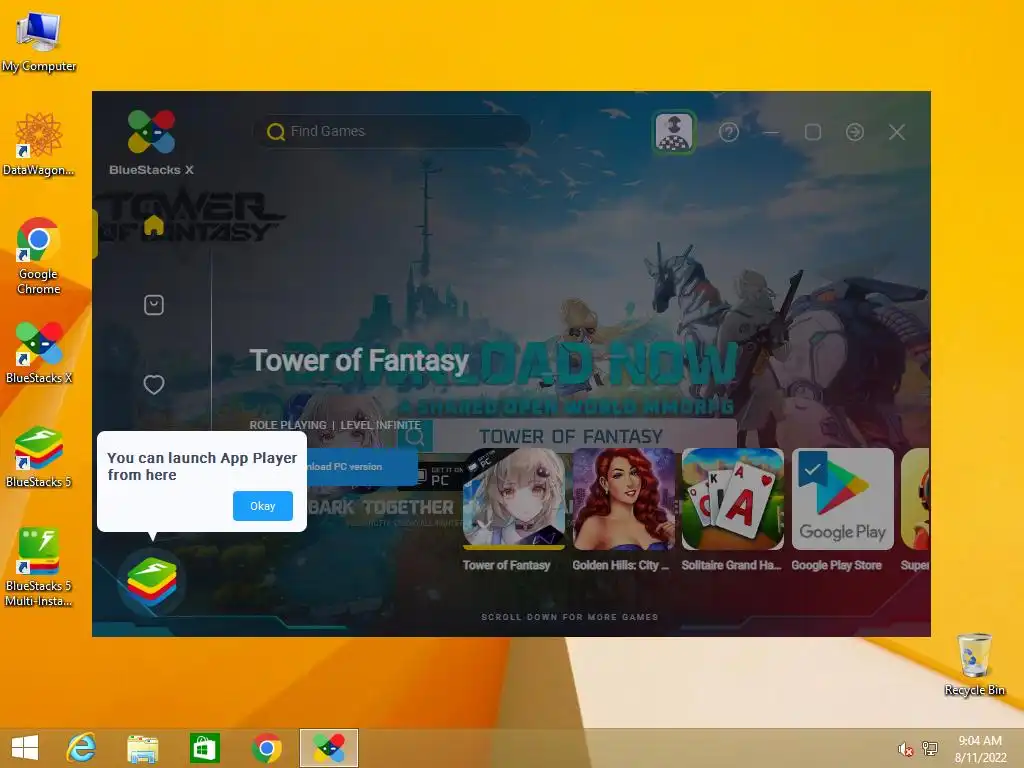Open the user profile avatar

674,132
